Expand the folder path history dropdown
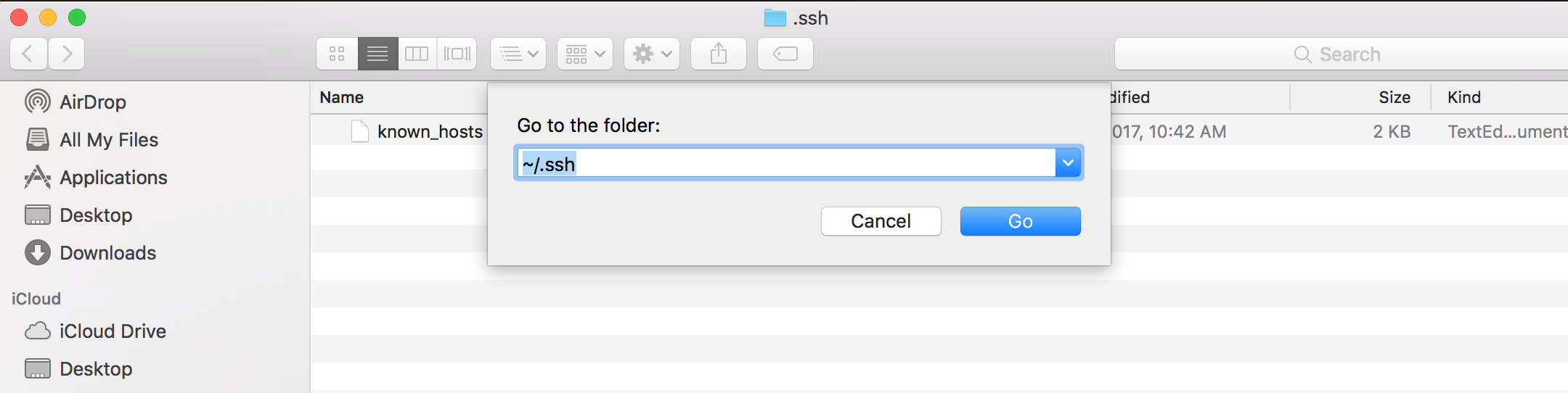Image resolution: width=1568 pixels, height=393 pixels. click(1068, 163)
